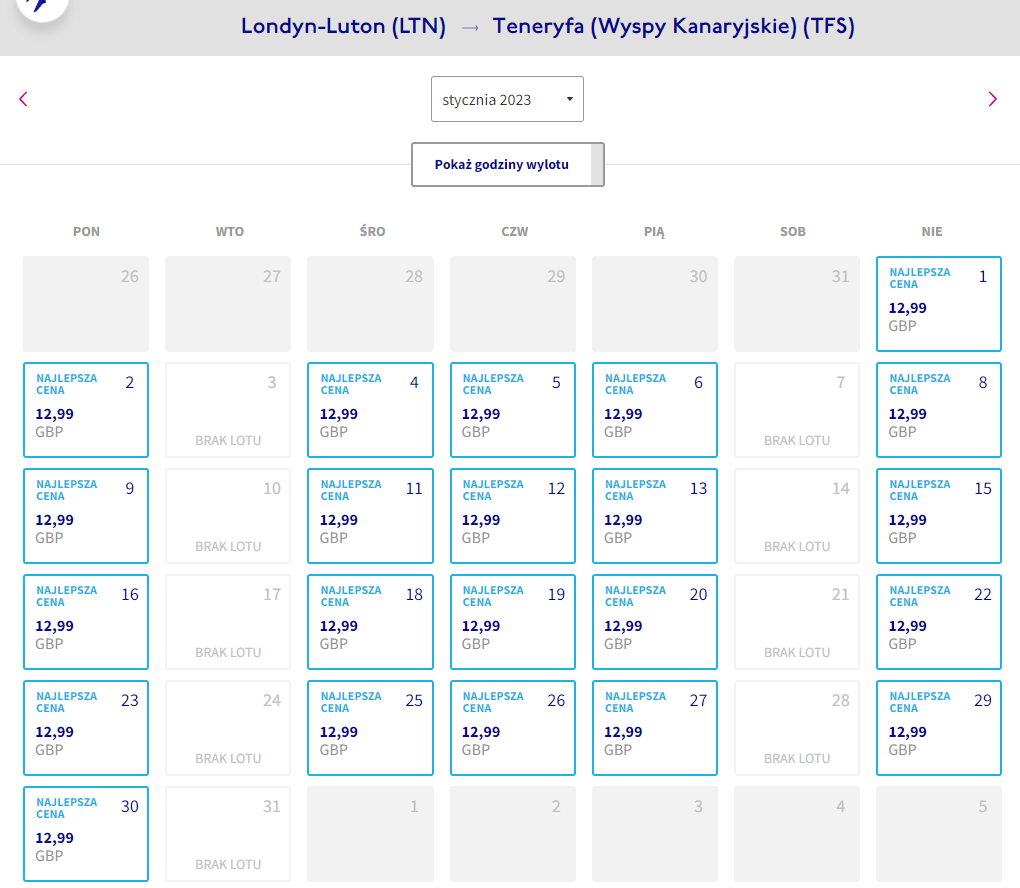Click the Londyn-Luton (LTN) origin title
1020x888 pixels.
click(x=343, y=27)
